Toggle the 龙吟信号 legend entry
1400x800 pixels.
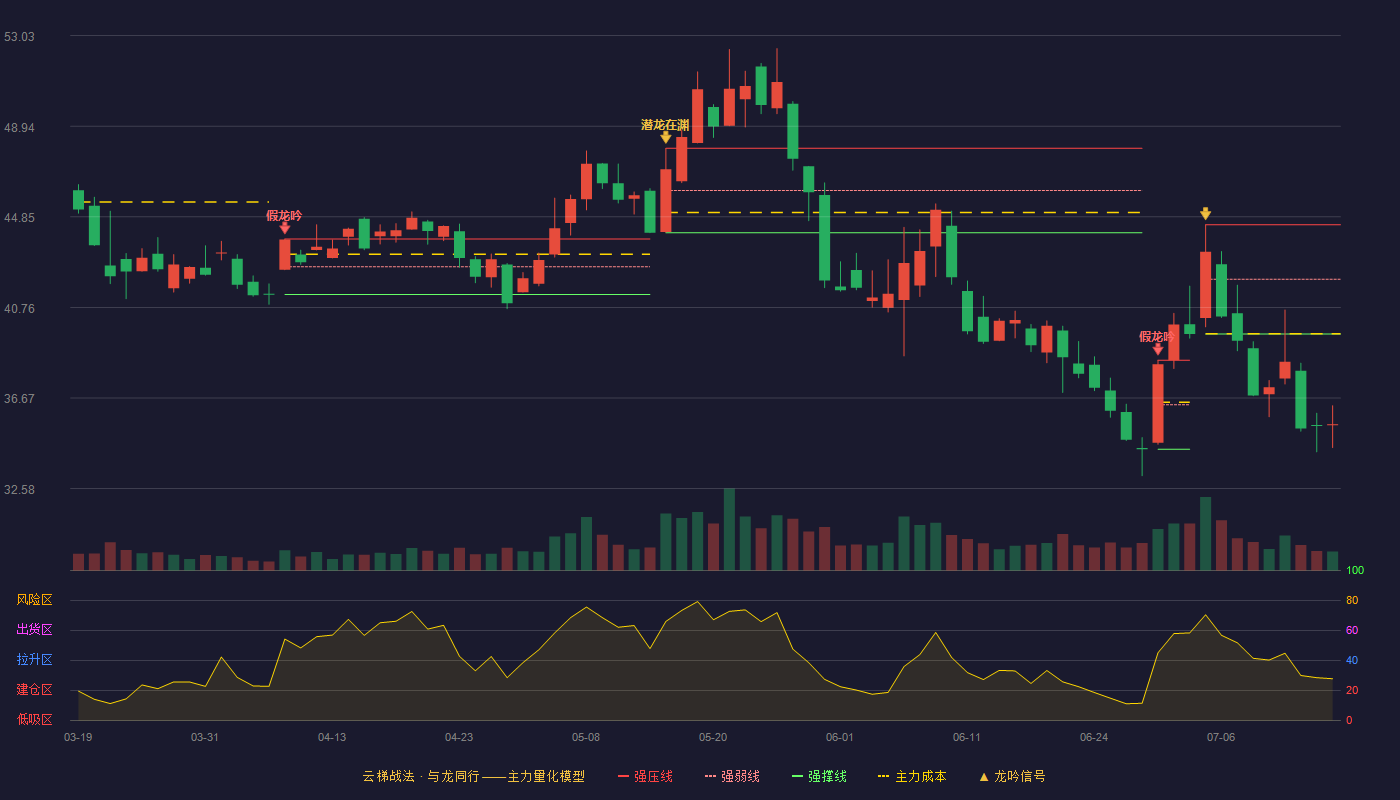pyautogui.click(x=1012, y=776)
